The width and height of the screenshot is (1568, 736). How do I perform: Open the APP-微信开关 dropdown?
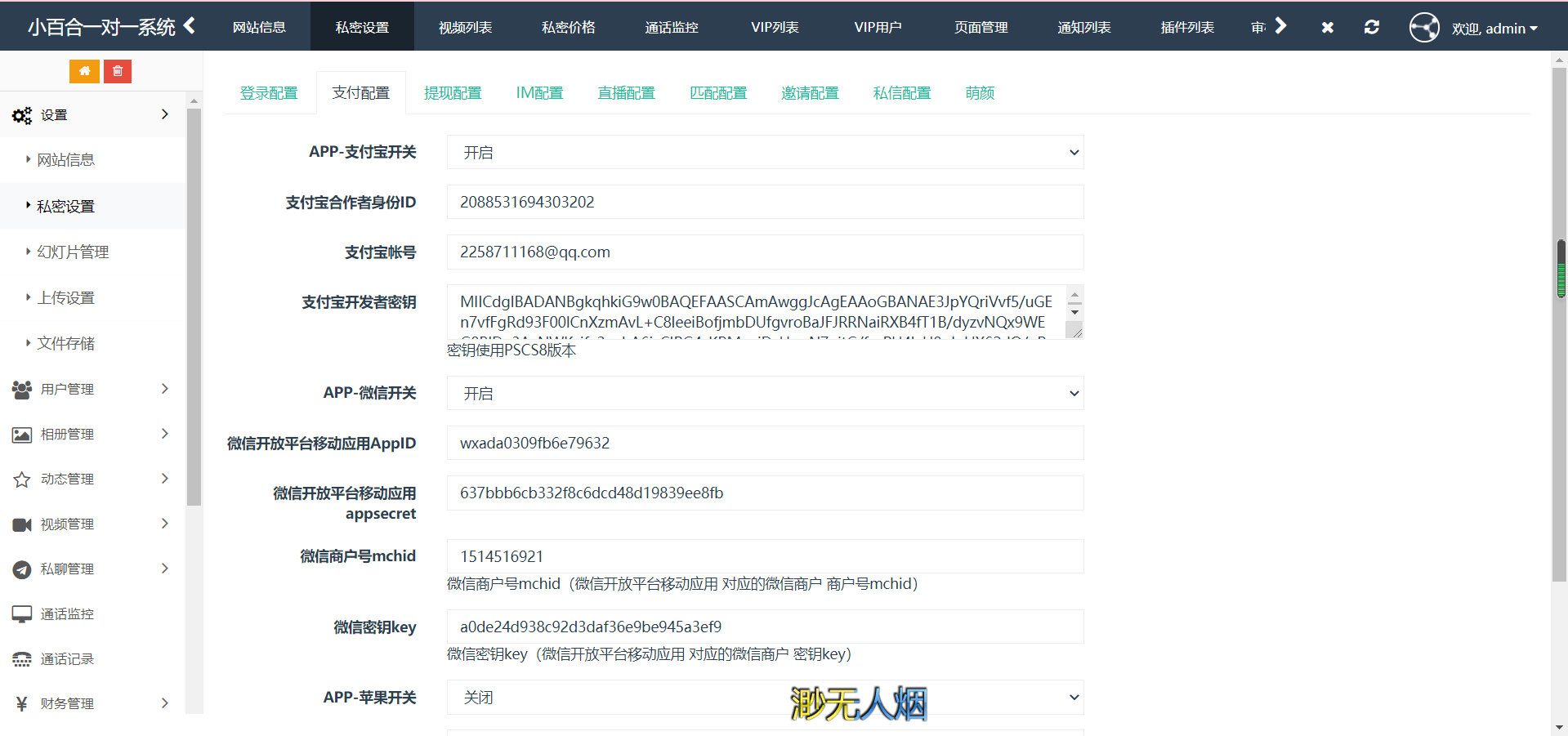[x=764, y=394]
